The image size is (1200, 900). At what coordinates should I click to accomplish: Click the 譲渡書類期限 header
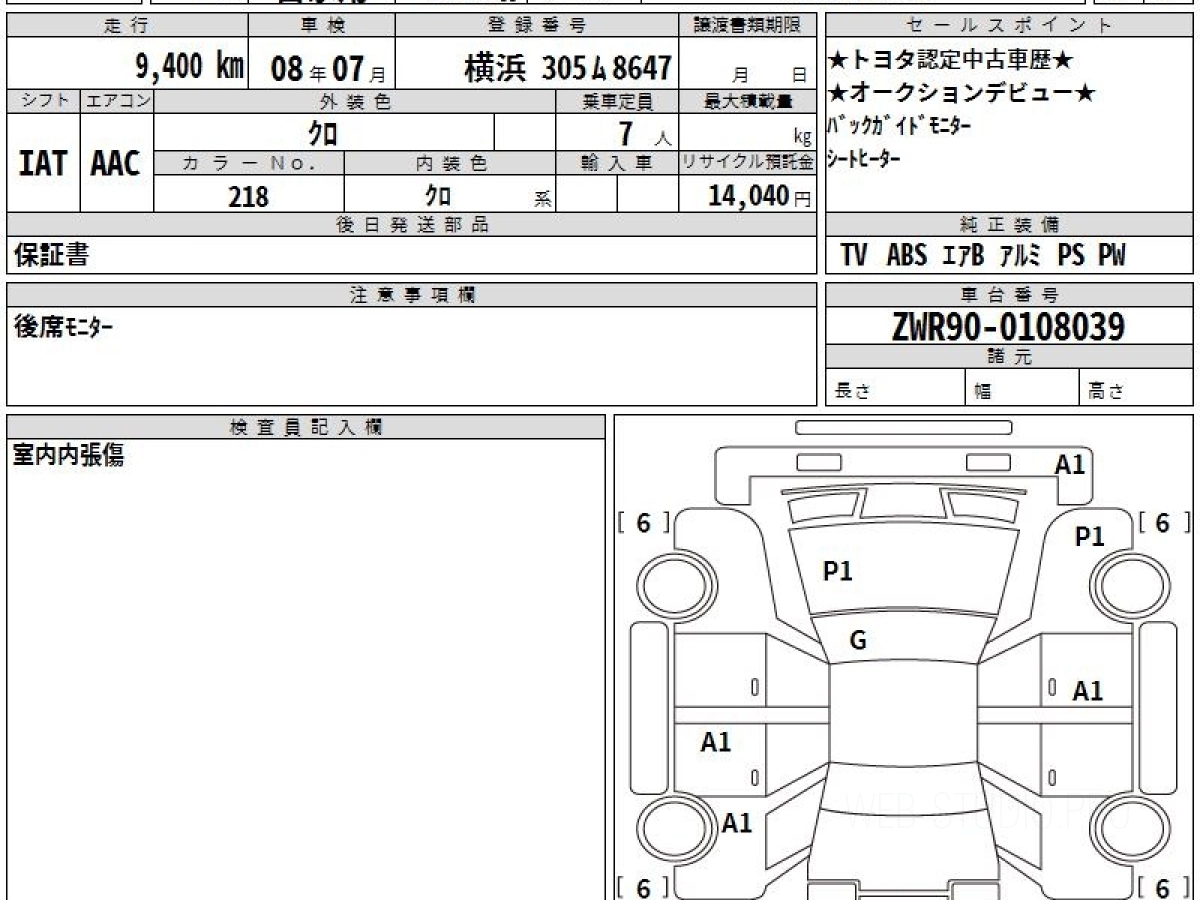(749, 26)
